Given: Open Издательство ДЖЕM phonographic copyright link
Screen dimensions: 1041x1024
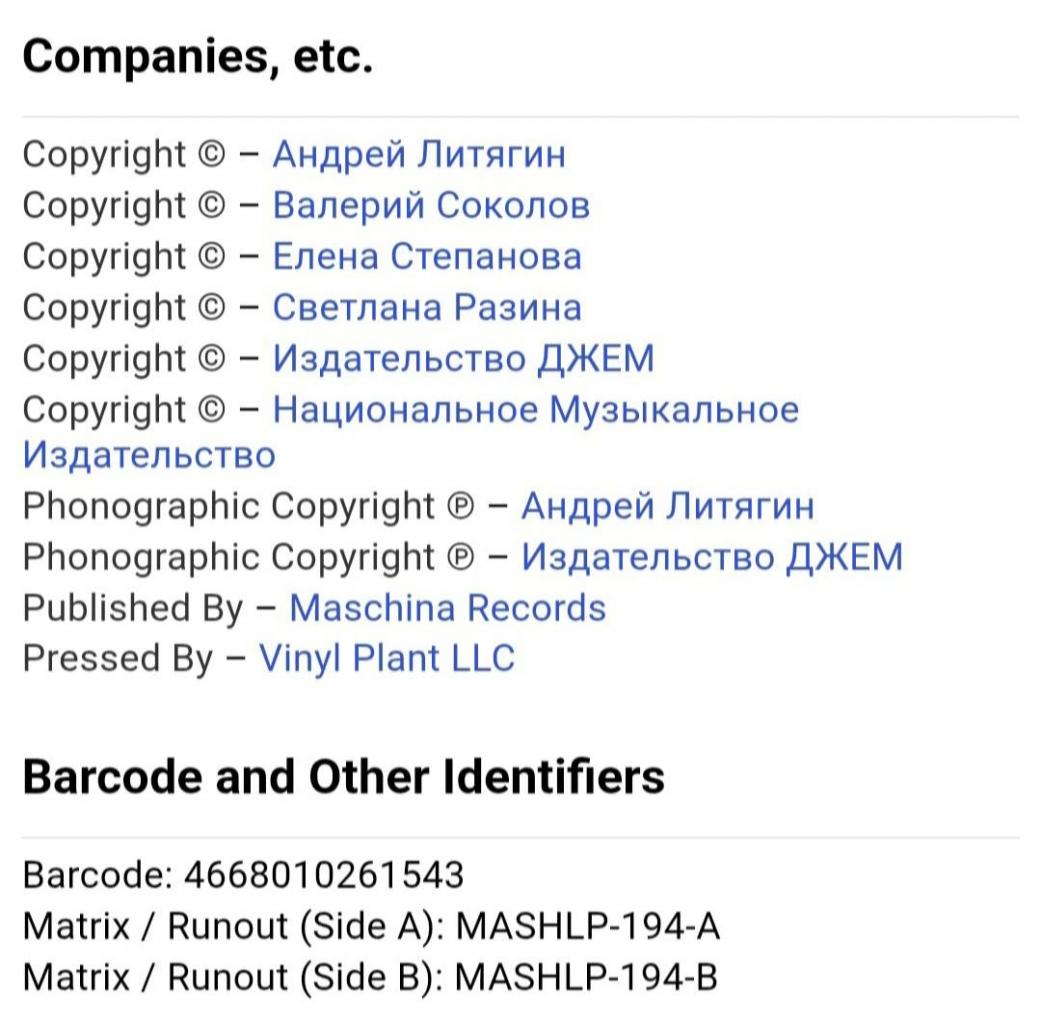Looking at the screenshot, I should 712,556.
